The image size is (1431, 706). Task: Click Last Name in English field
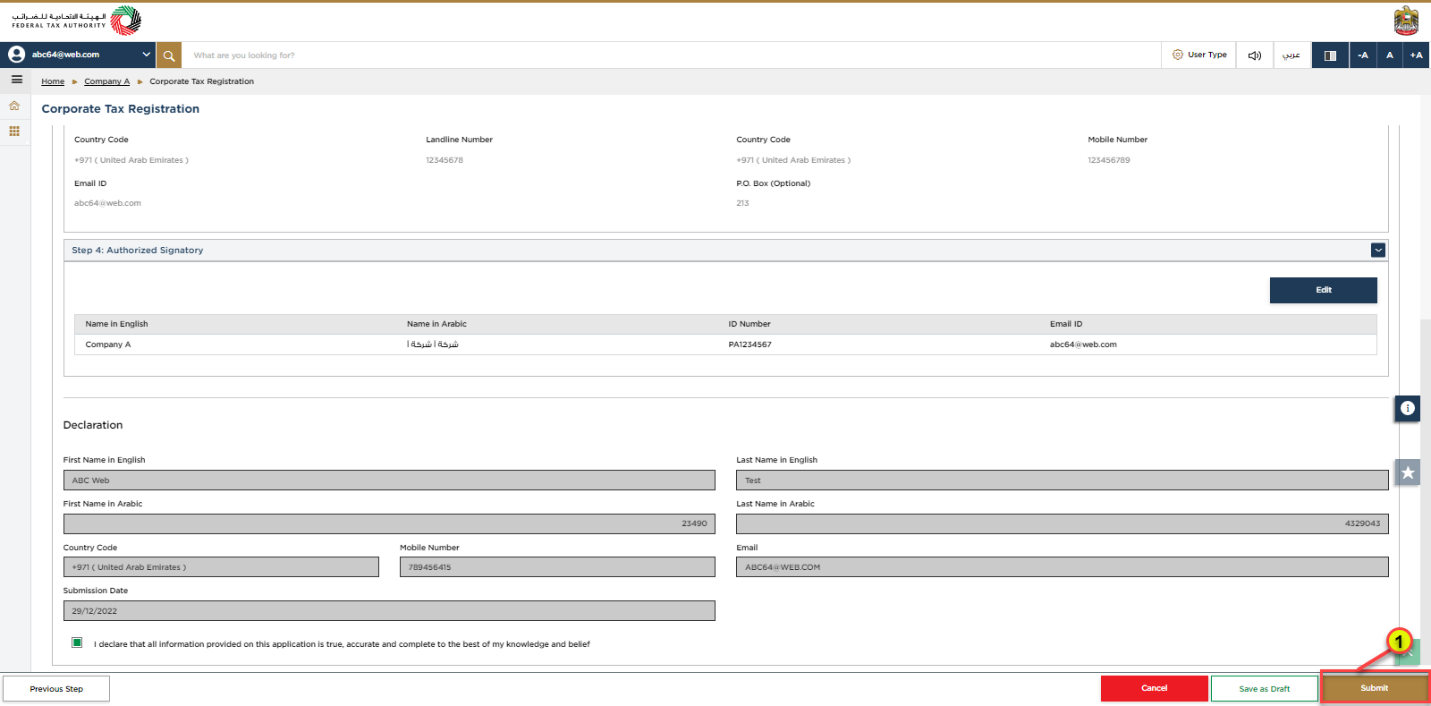(1062, 480)
